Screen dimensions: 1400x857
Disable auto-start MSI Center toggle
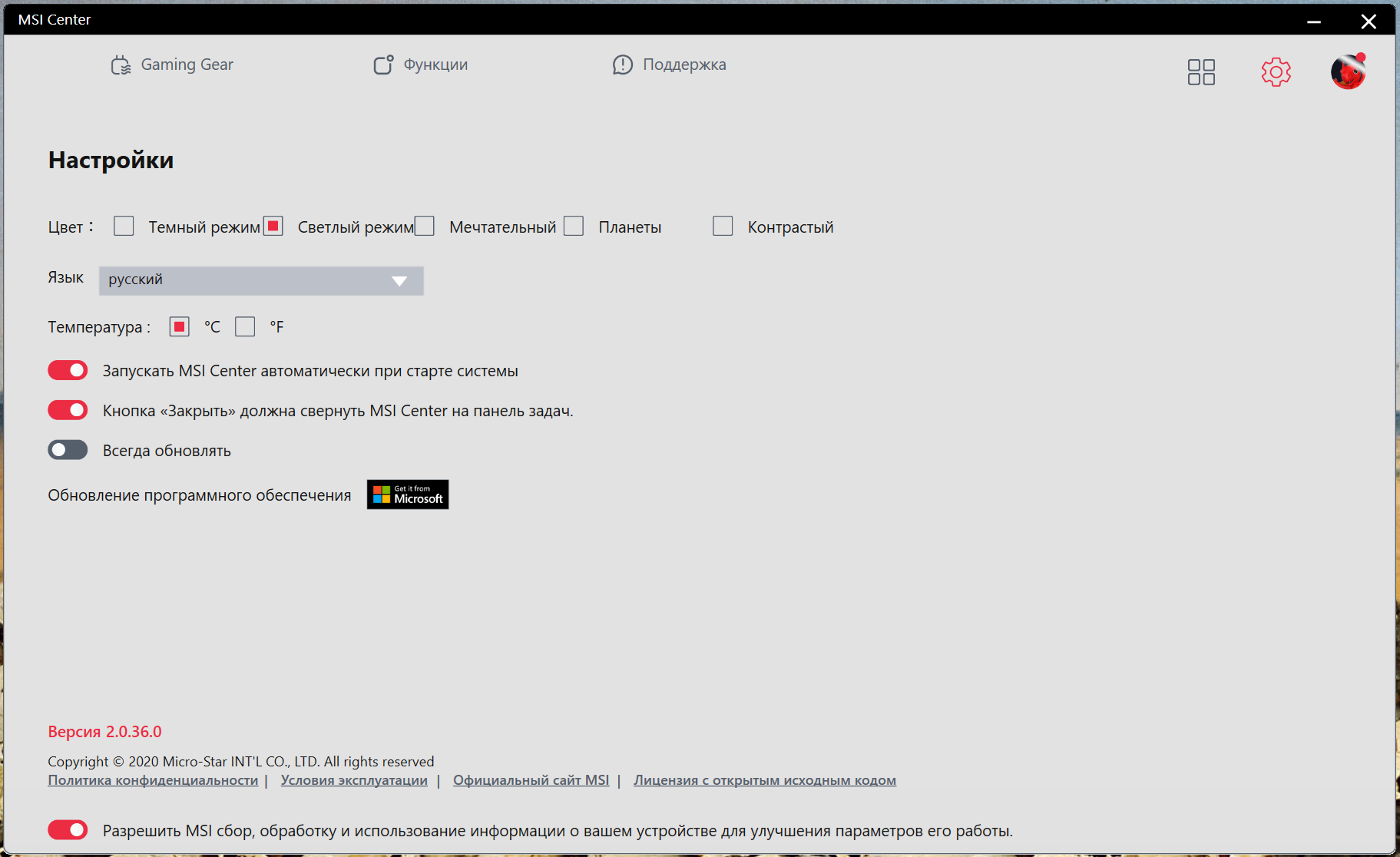tap(68, 370)
